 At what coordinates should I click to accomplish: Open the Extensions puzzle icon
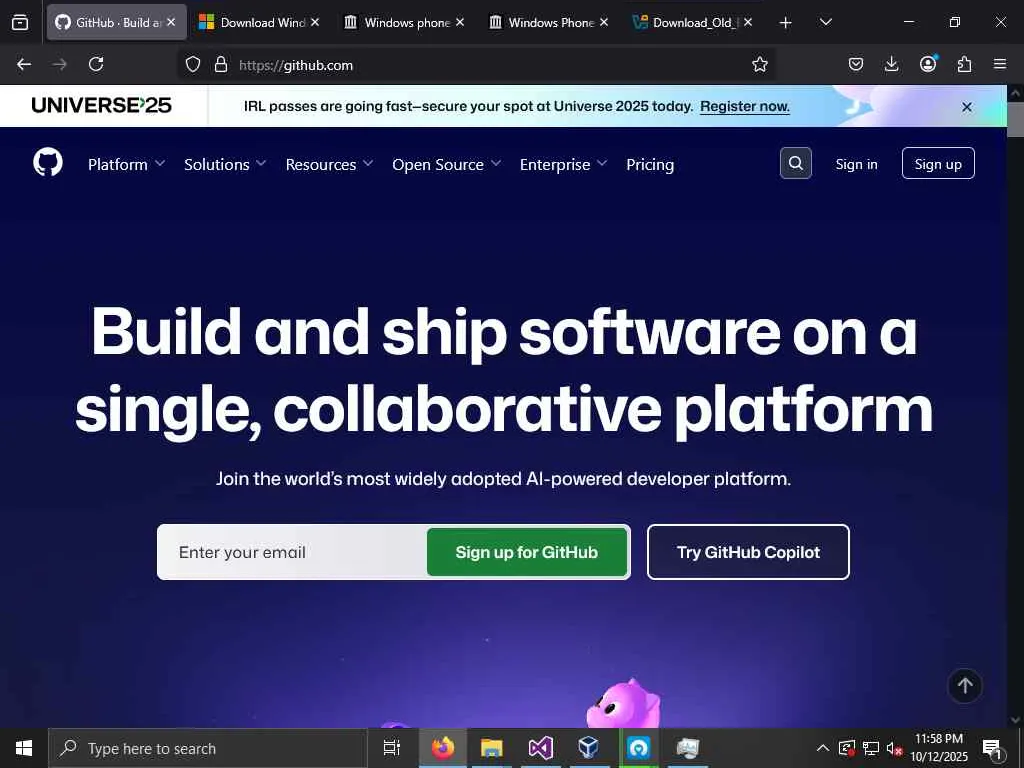[x=964, y=64]
